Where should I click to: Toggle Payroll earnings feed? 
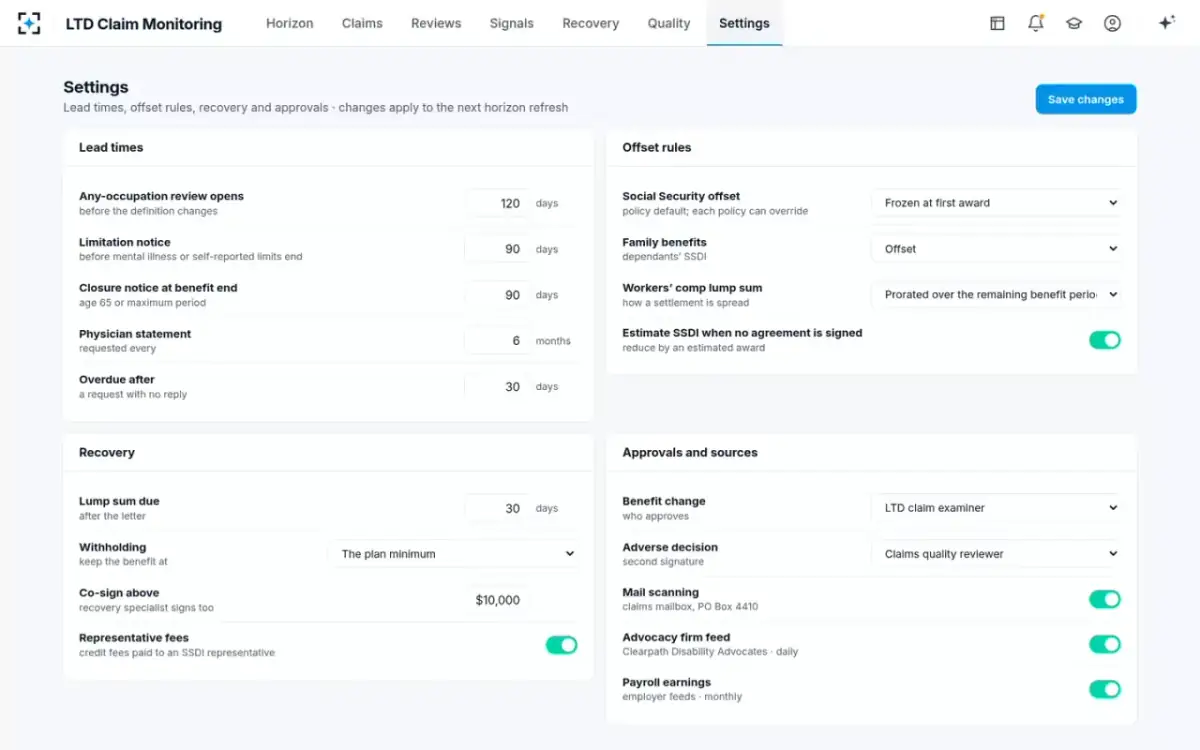1105,689
